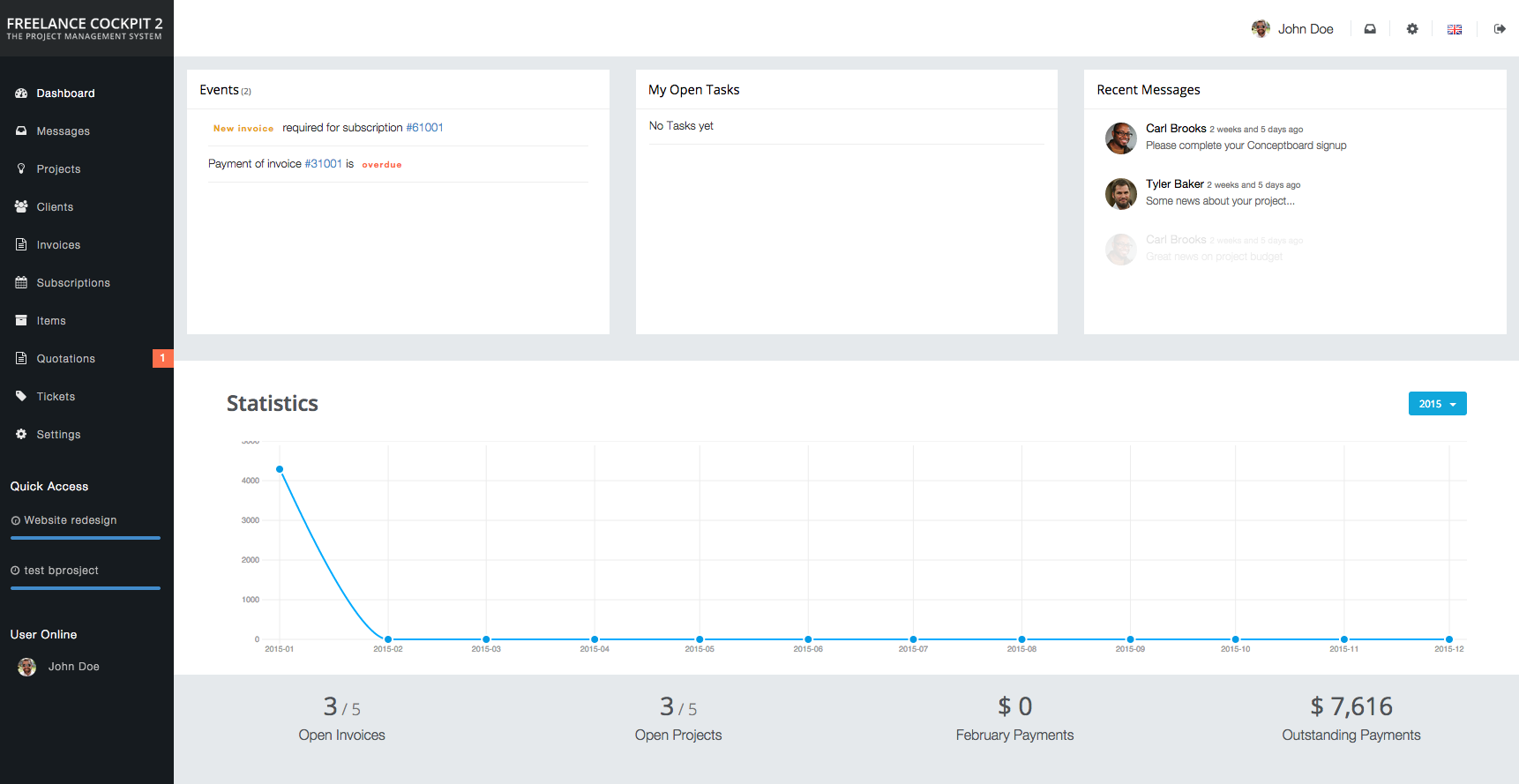The image size is (1519, 784).
Task: Click the Dashboard gauge icon in sidebar
Action: click(x=21, y=93)
